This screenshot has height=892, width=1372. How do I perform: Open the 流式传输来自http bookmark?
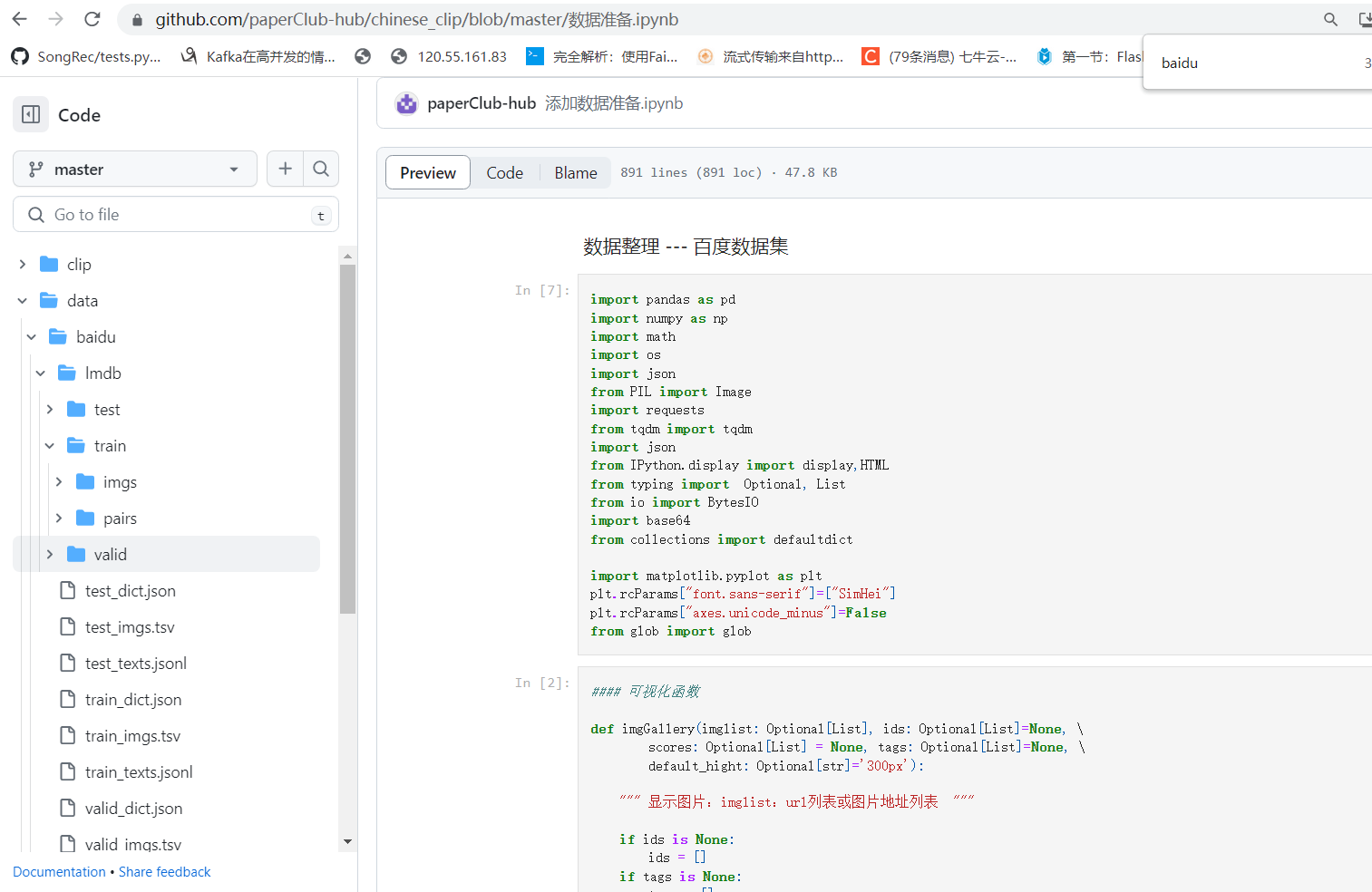pos(771,56)
